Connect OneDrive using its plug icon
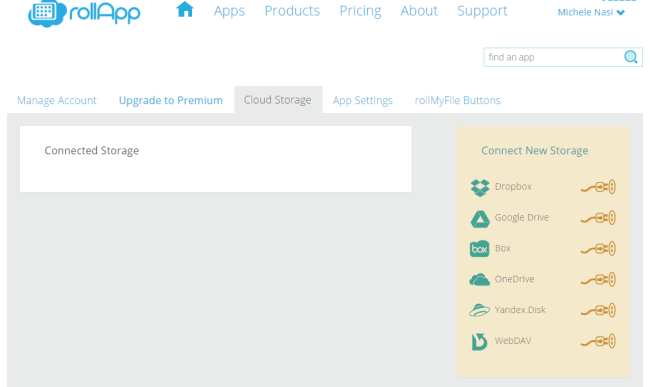The height and width of the screenshot is (387, 650). point(598,280)
